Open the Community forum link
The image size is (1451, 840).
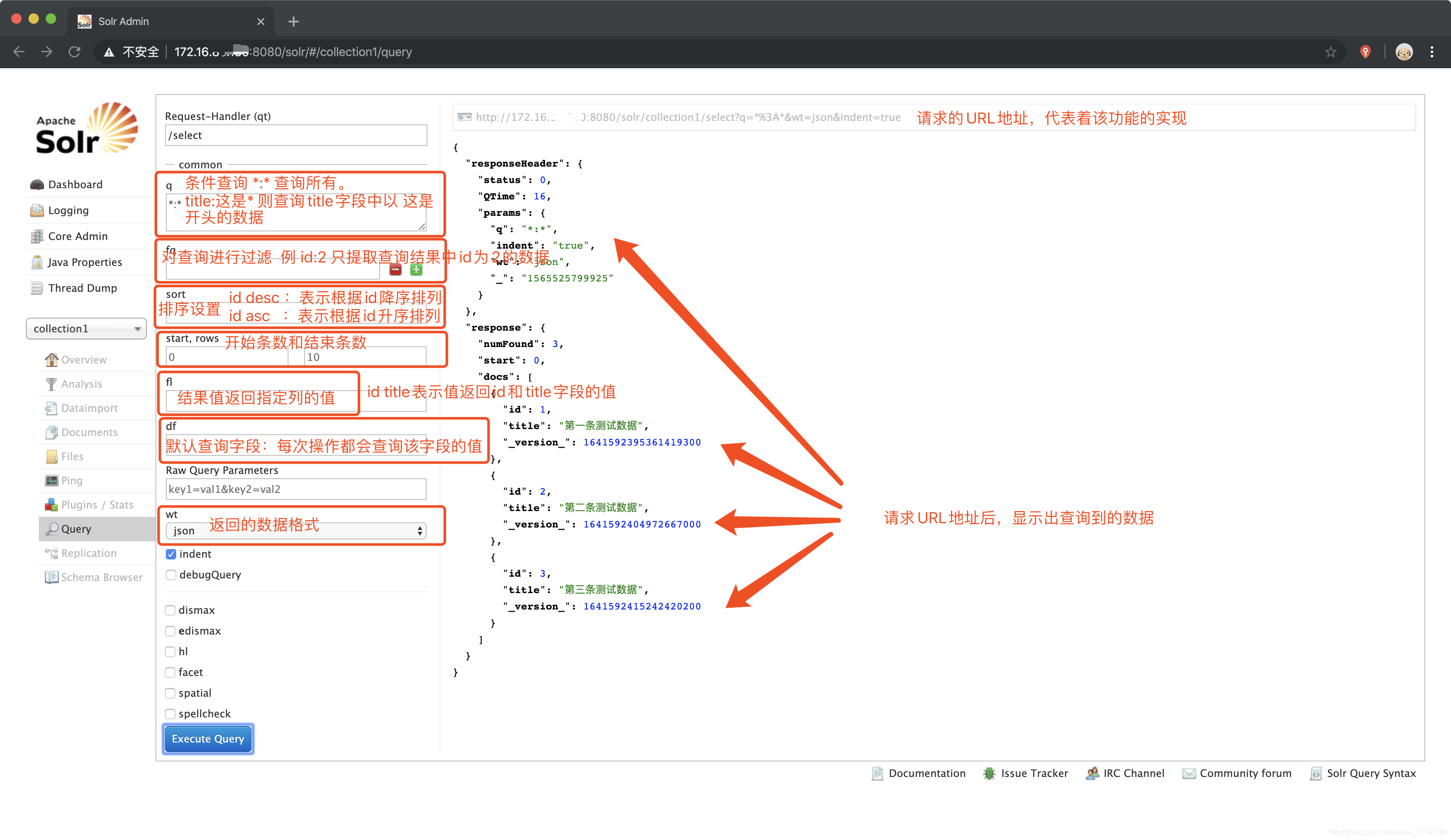(1245, 773)
